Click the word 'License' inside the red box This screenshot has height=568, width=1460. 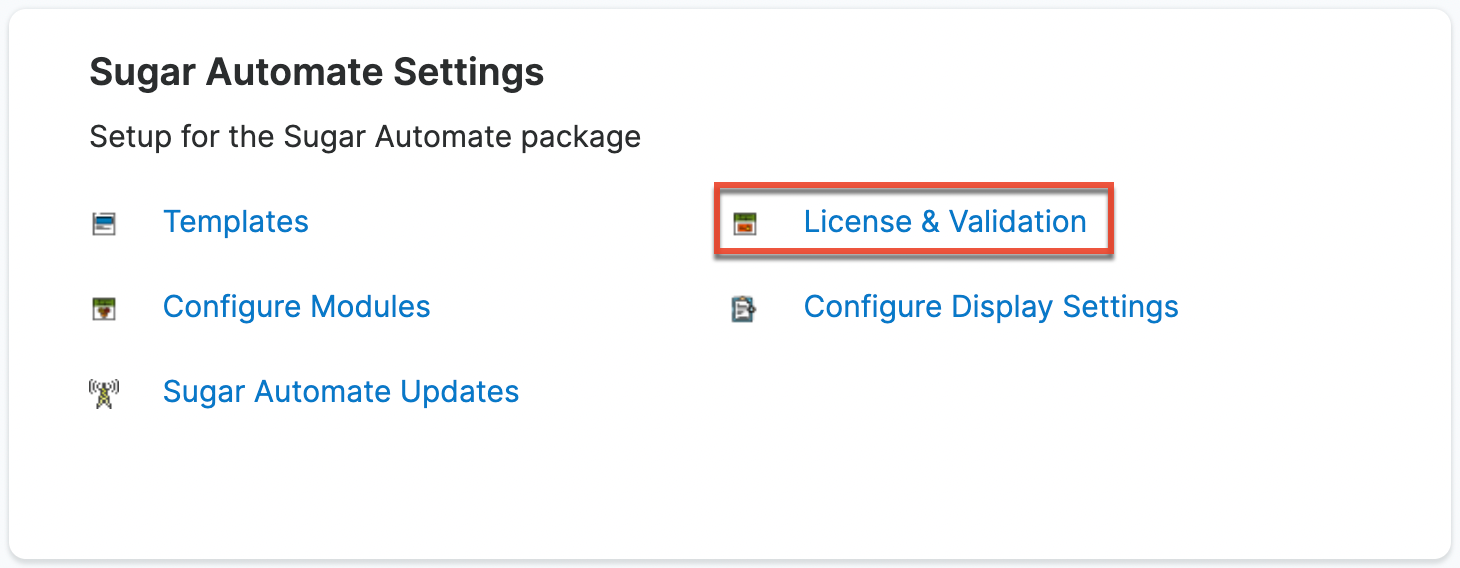pyautogui.click(x=858, y=222)
